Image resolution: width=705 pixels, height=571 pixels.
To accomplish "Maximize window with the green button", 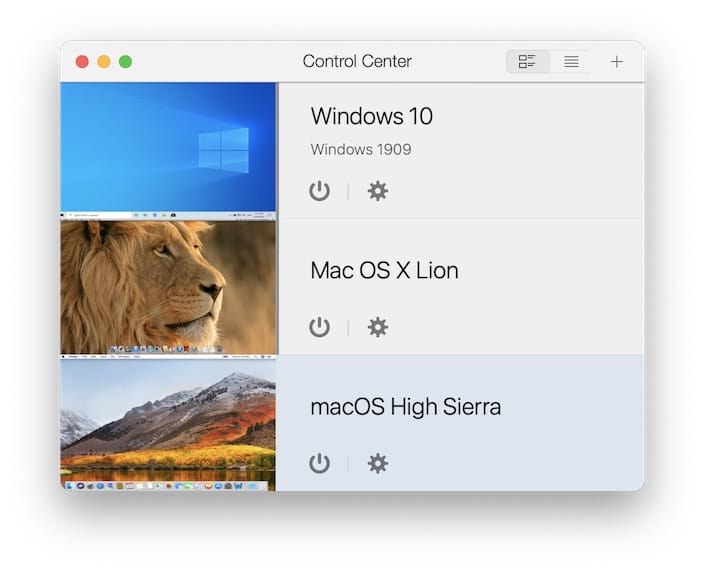I will (126, 62).
